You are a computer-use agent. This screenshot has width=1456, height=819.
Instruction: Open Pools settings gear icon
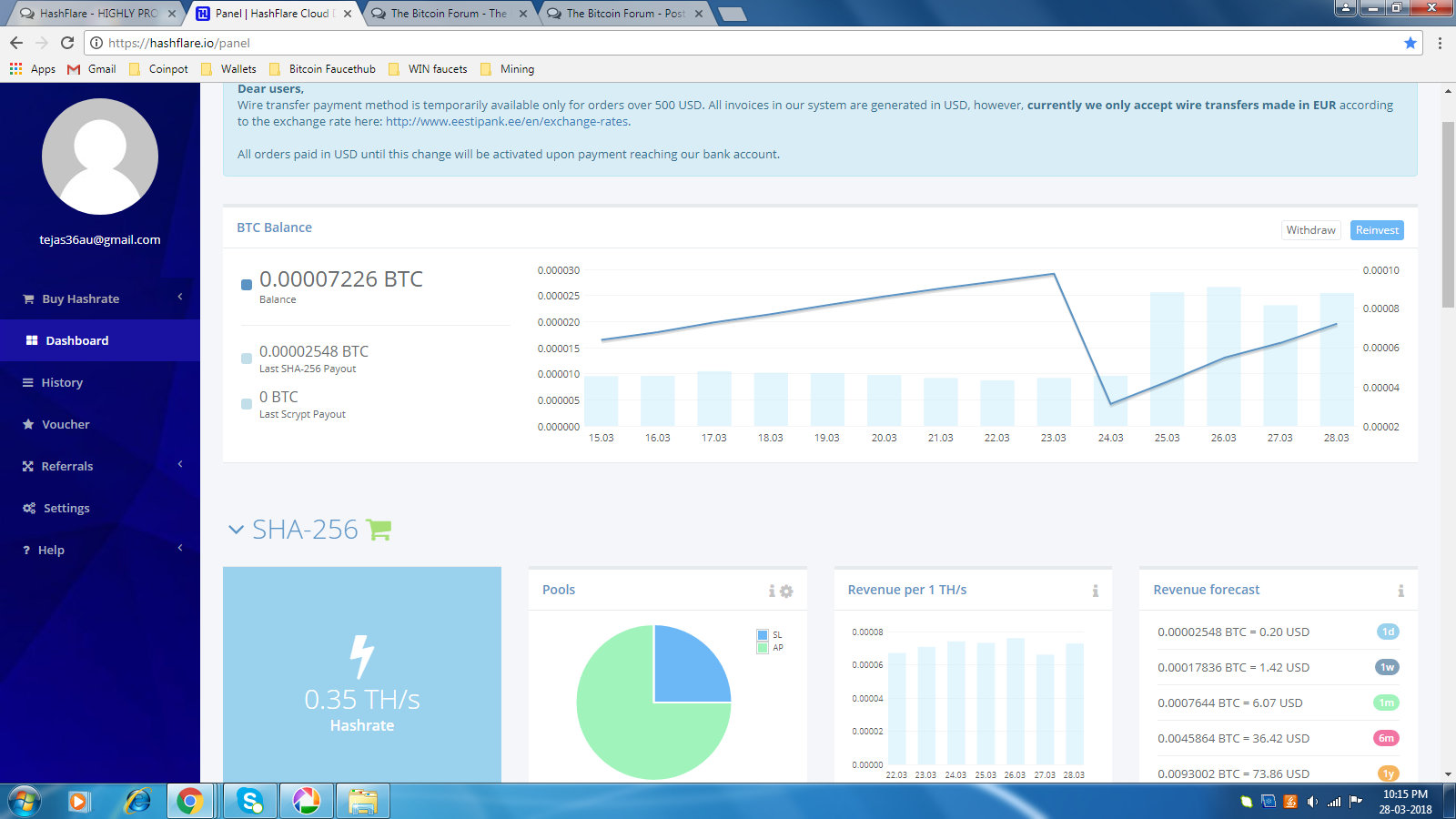point(786,591)
